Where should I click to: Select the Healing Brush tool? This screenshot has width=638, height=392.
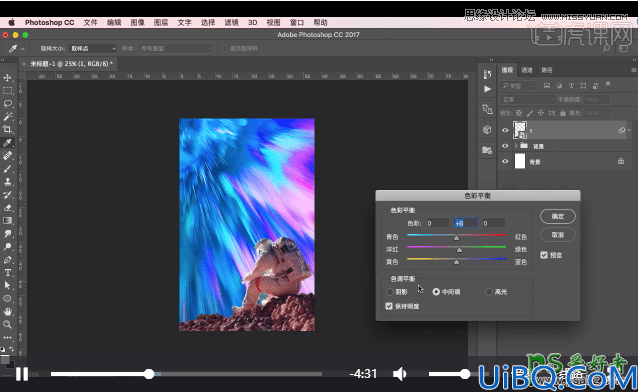[7, 155]
